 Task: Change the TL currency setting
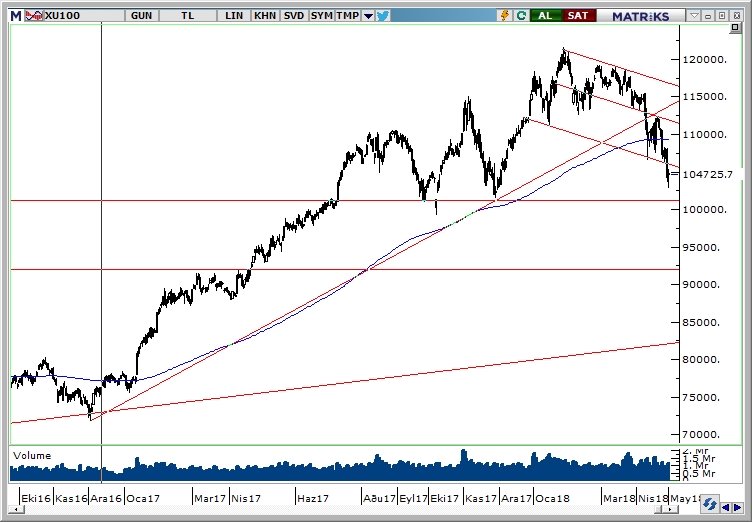point(188,16)
